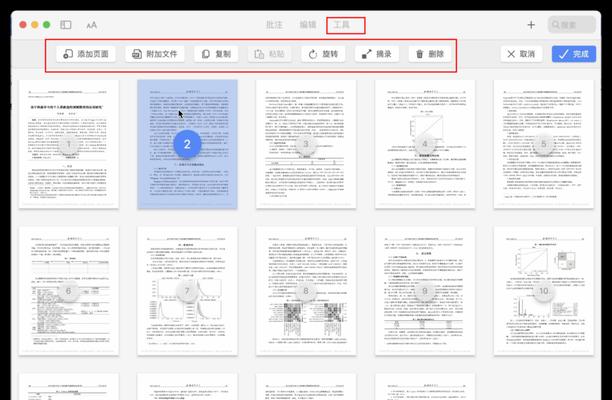Select page 8 thumbnail

(x=306, y=291)
